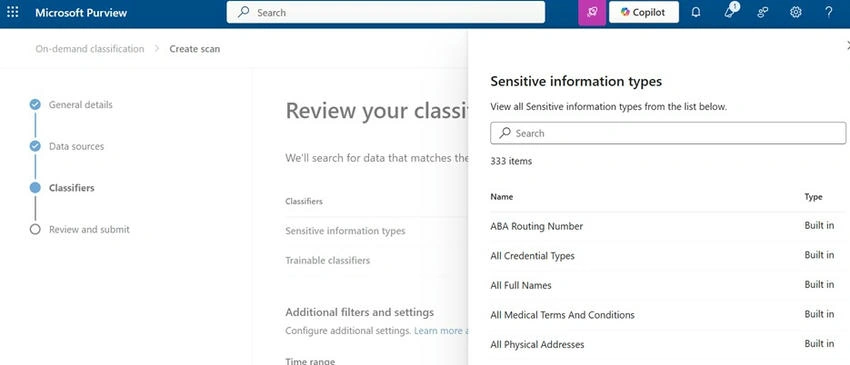
Task: Open the app launcher waffle icon
Action: (12, 12)
